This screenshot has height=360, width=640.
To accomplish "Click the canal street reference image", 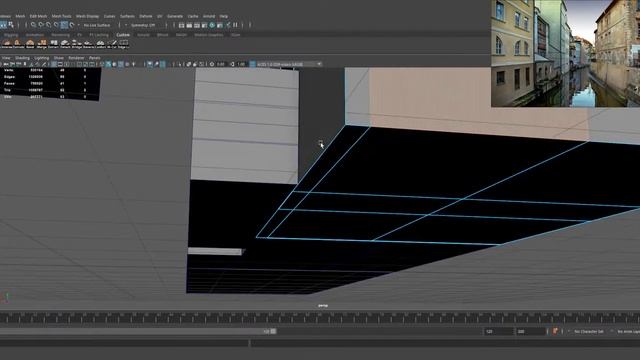I will tap(565, 53).
